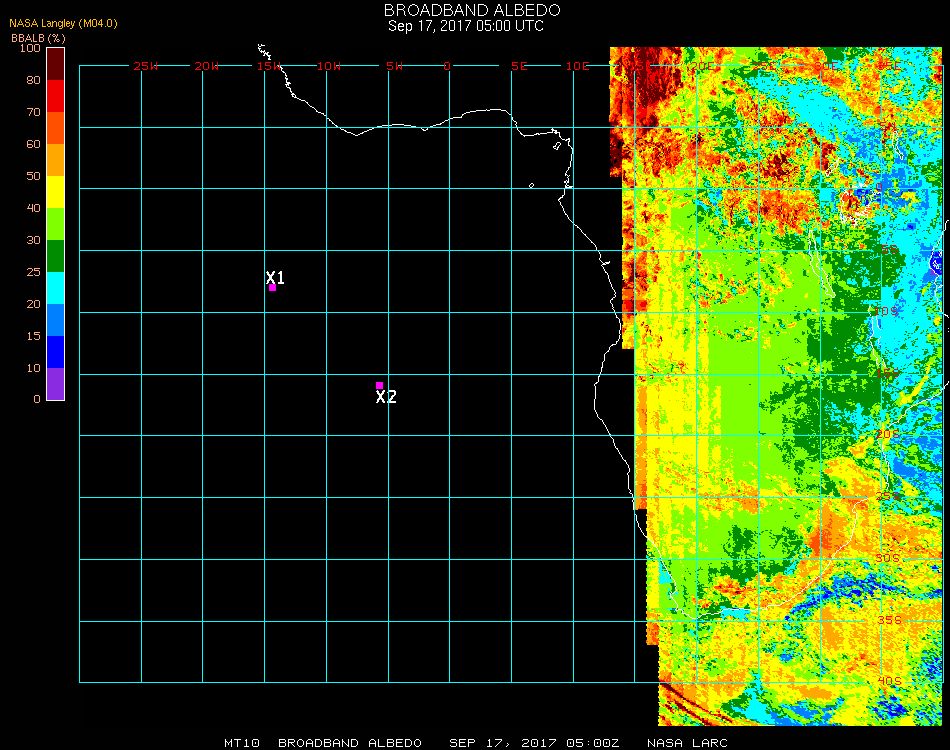The height and width of the screenshot is (750, 950).
Task: Pick the purple 0–10% legend swatch
Action: click(55, 383)
